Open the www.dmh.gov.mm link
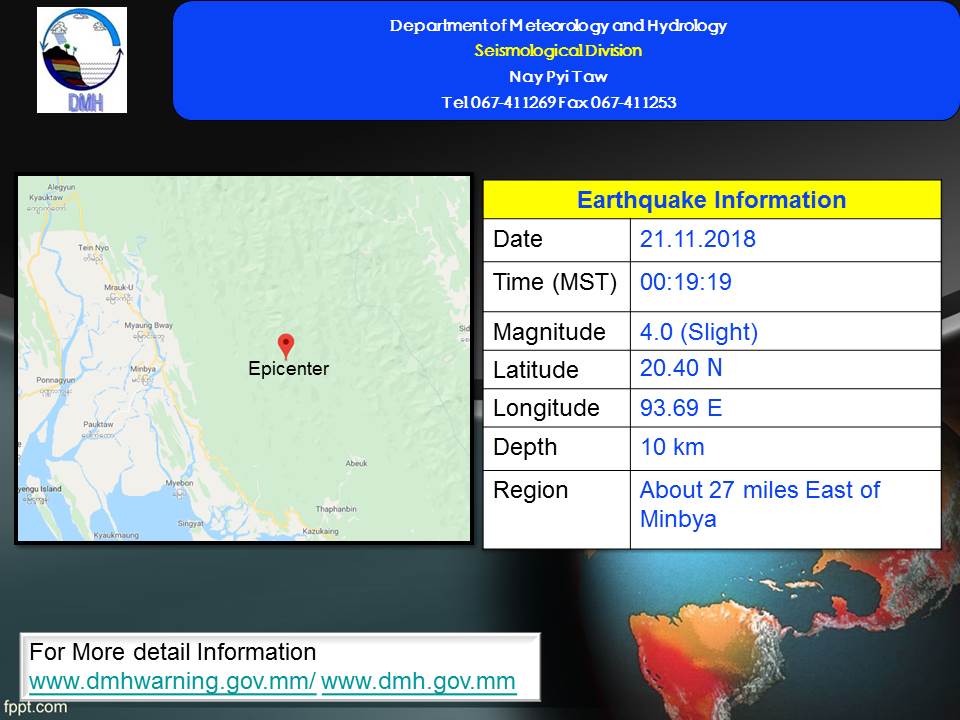 point(418,681)
